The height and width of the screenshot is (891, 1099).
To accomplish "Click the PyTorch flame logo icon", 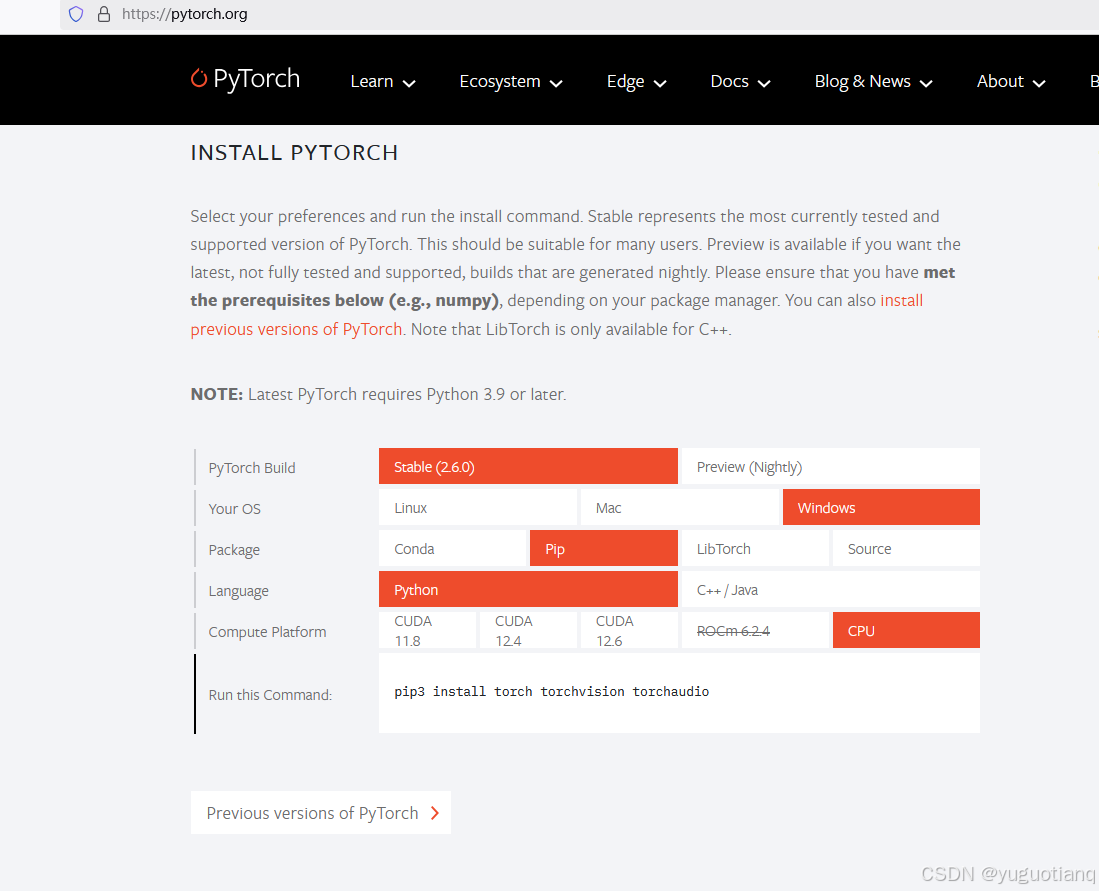I will (199, 78).
